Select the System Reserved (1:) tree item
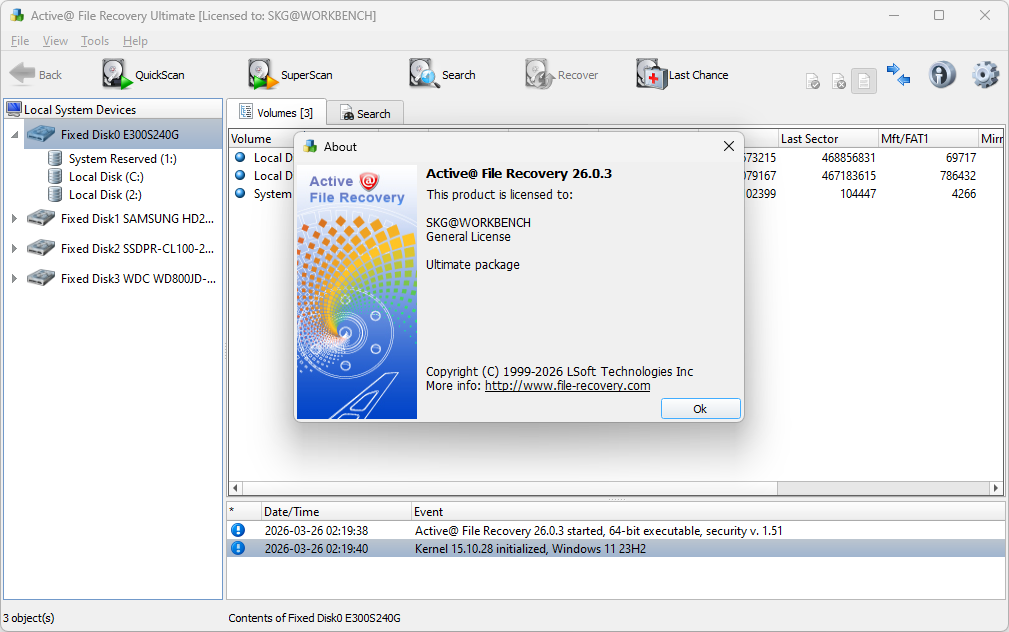1009x632 pixels. (122, 158)
